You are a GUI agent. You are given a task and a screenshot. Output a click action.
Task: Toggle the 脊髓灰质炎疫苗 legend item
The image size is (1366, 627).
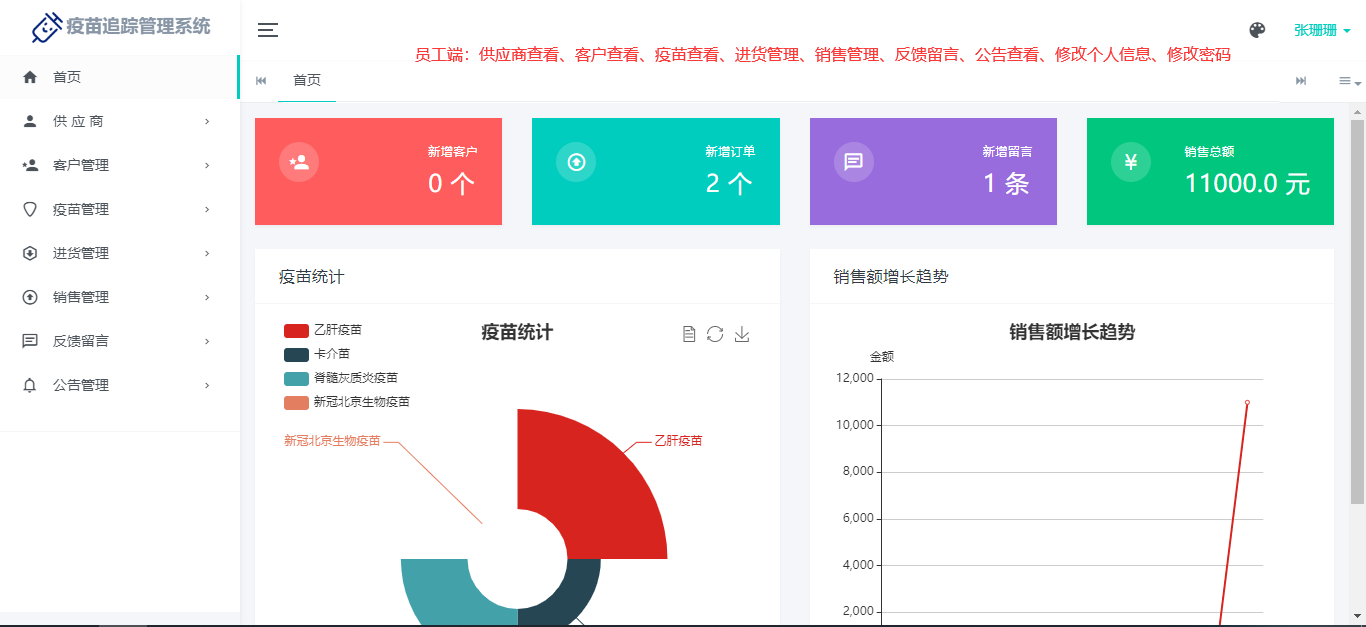point(341,378)
